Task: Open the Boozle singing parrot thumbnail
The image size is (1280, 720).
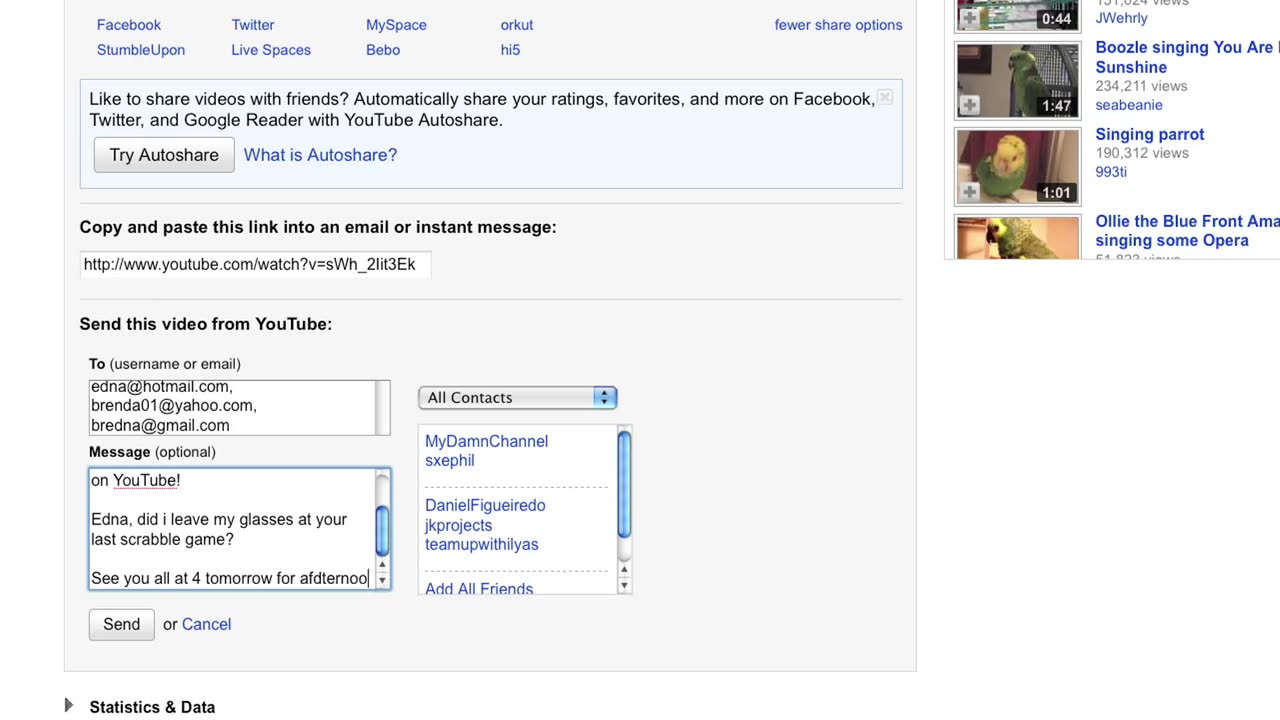Action: coord(1018,80)
